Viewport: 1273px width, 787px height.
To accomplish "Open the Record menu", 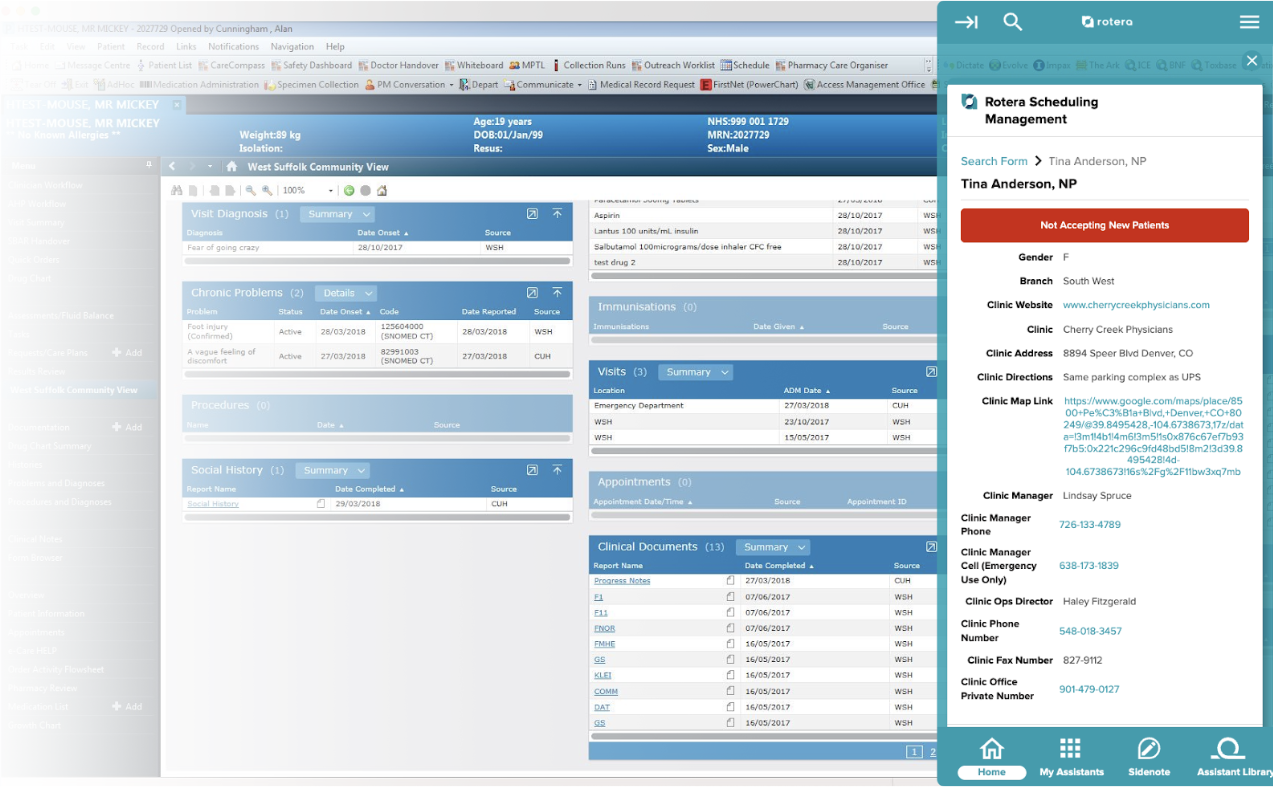I will [x=150, y=46].
